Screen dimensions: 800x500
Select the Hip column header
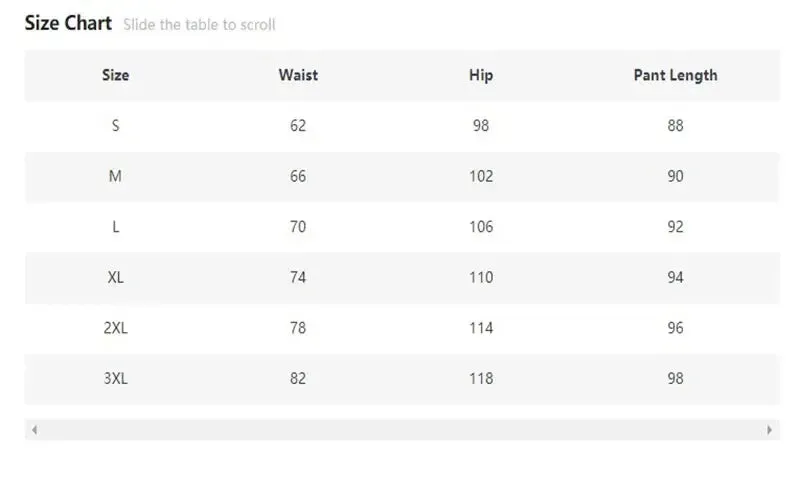(x=481, y=75)
